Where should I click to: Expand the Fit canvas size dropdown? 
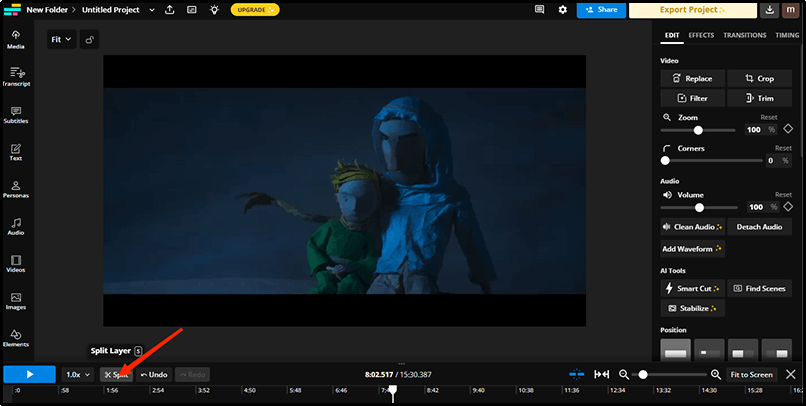point(62,40)
